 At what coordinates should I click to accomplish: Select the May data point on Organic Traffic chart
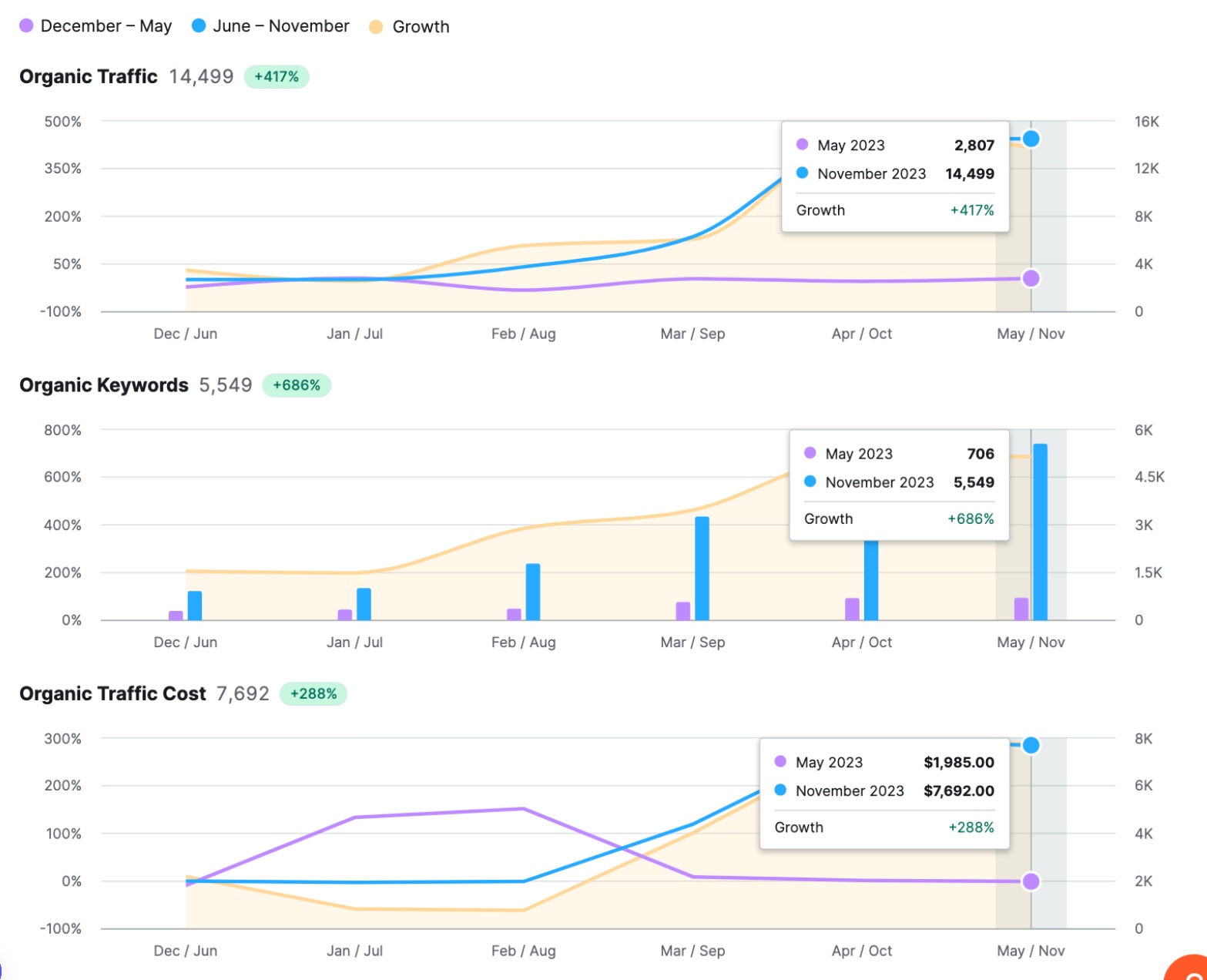pyautogui.click(x=1031, y=278)
